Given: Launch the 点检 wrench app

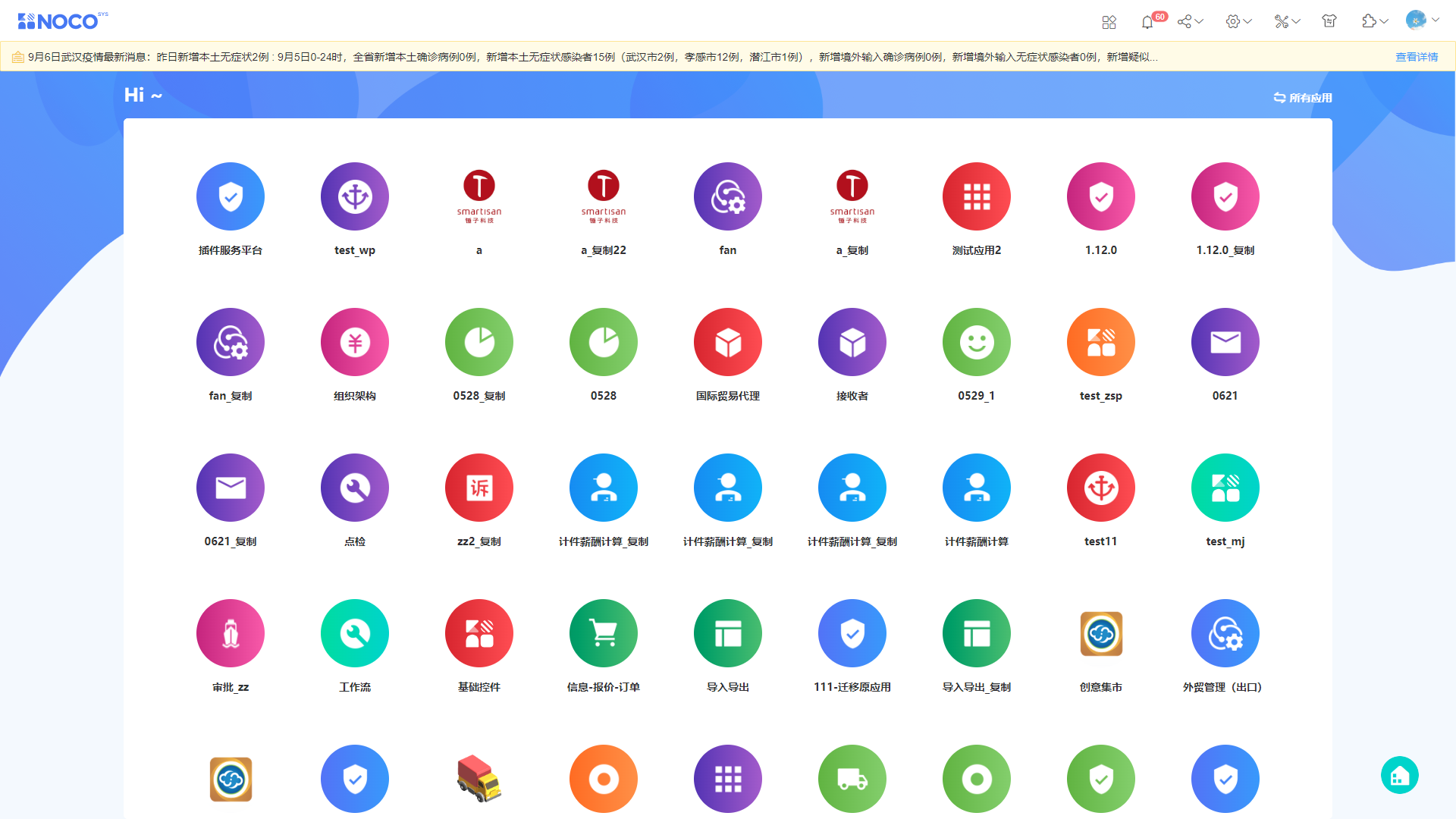Looking at the screenshot, I should click(x=355, y=488).
